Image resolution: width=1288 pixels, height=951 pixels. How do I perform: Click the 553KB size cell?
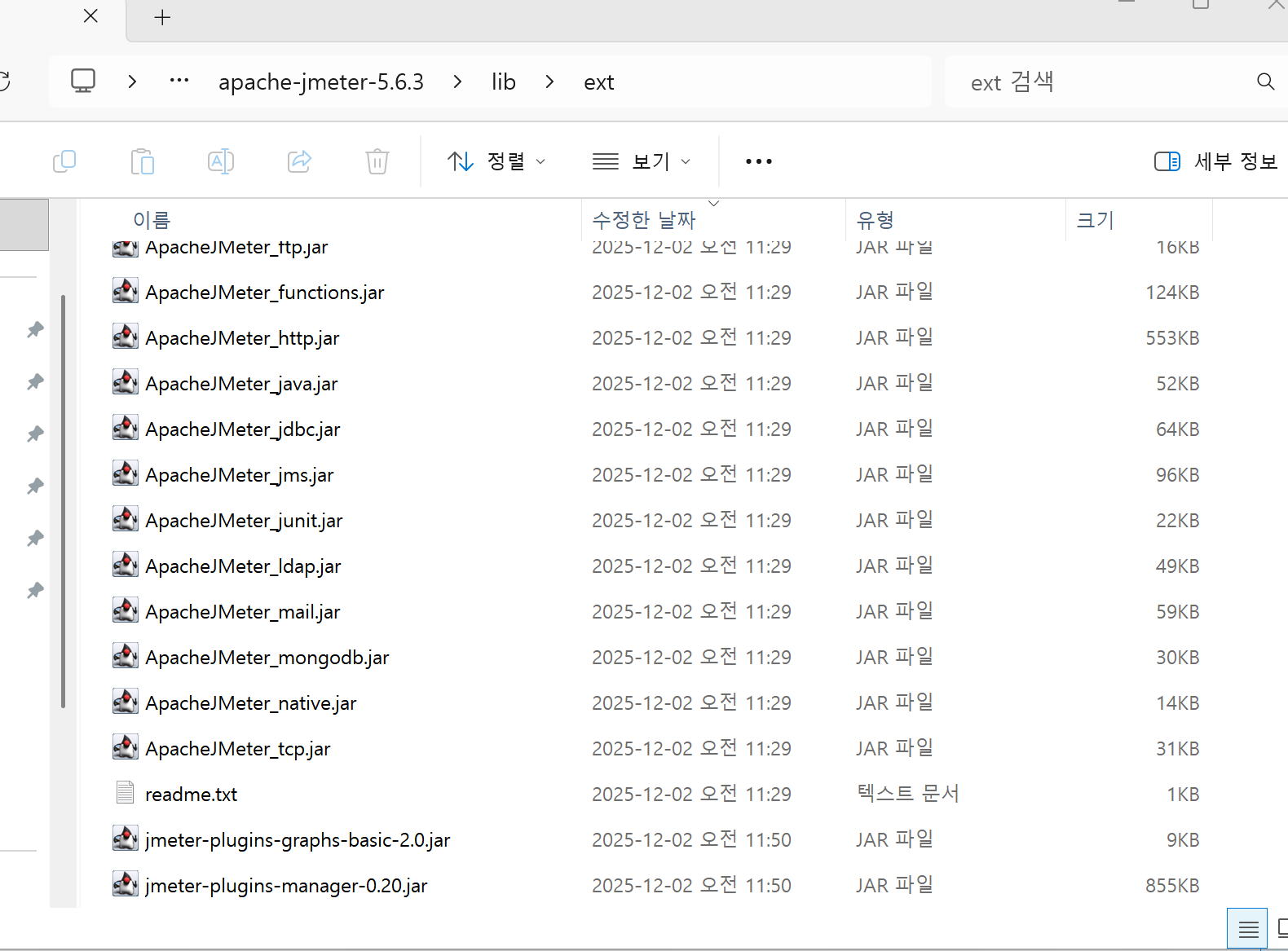point(1172,338)
